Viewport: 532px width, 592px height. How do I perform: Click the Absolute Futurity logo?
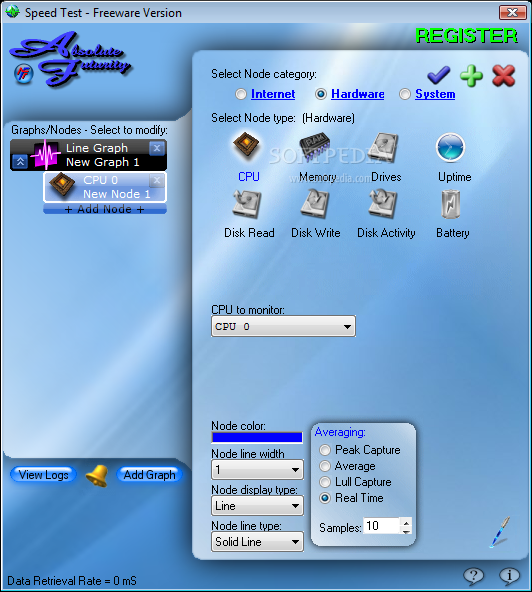[x=71, y=59]
